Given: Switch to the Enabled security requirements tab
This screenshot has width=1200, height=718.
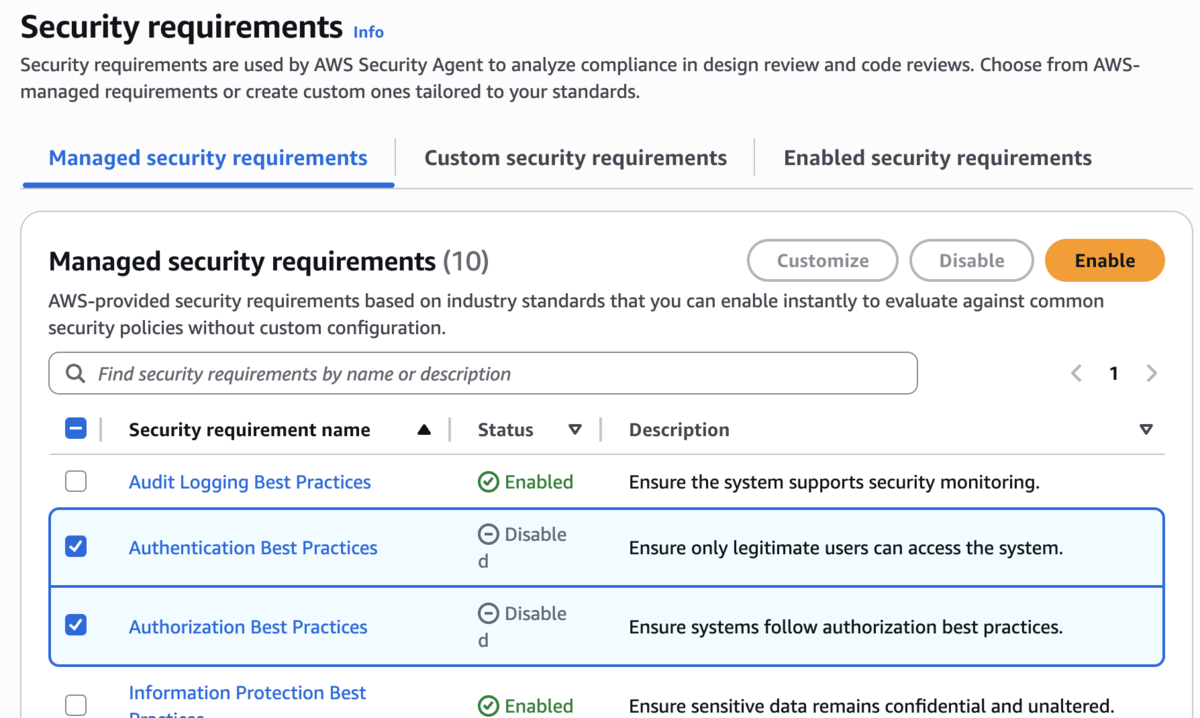Looking at the screenshot, I should pos(938,158).
